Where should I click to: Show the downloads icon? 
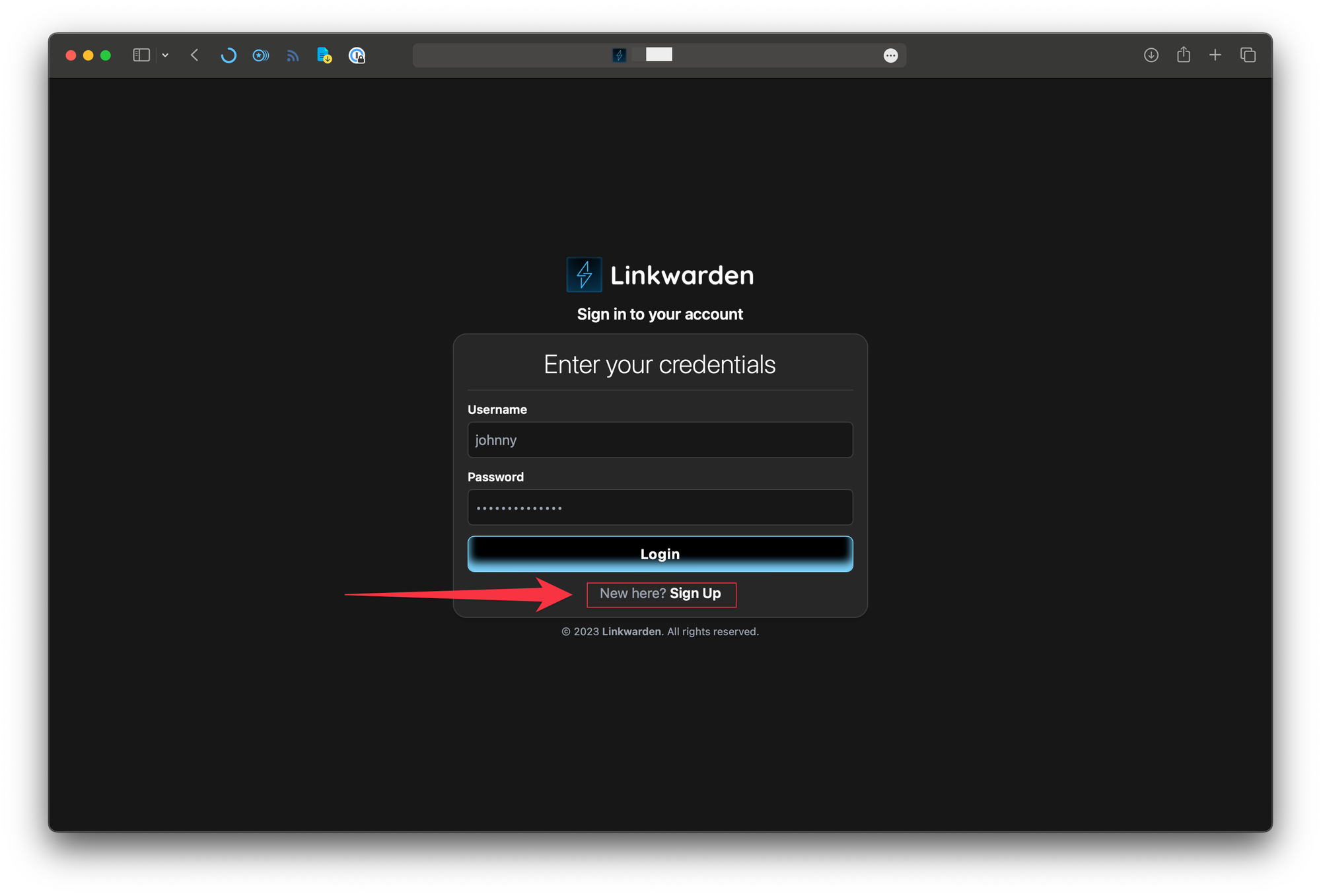(x=1151, y=55)
